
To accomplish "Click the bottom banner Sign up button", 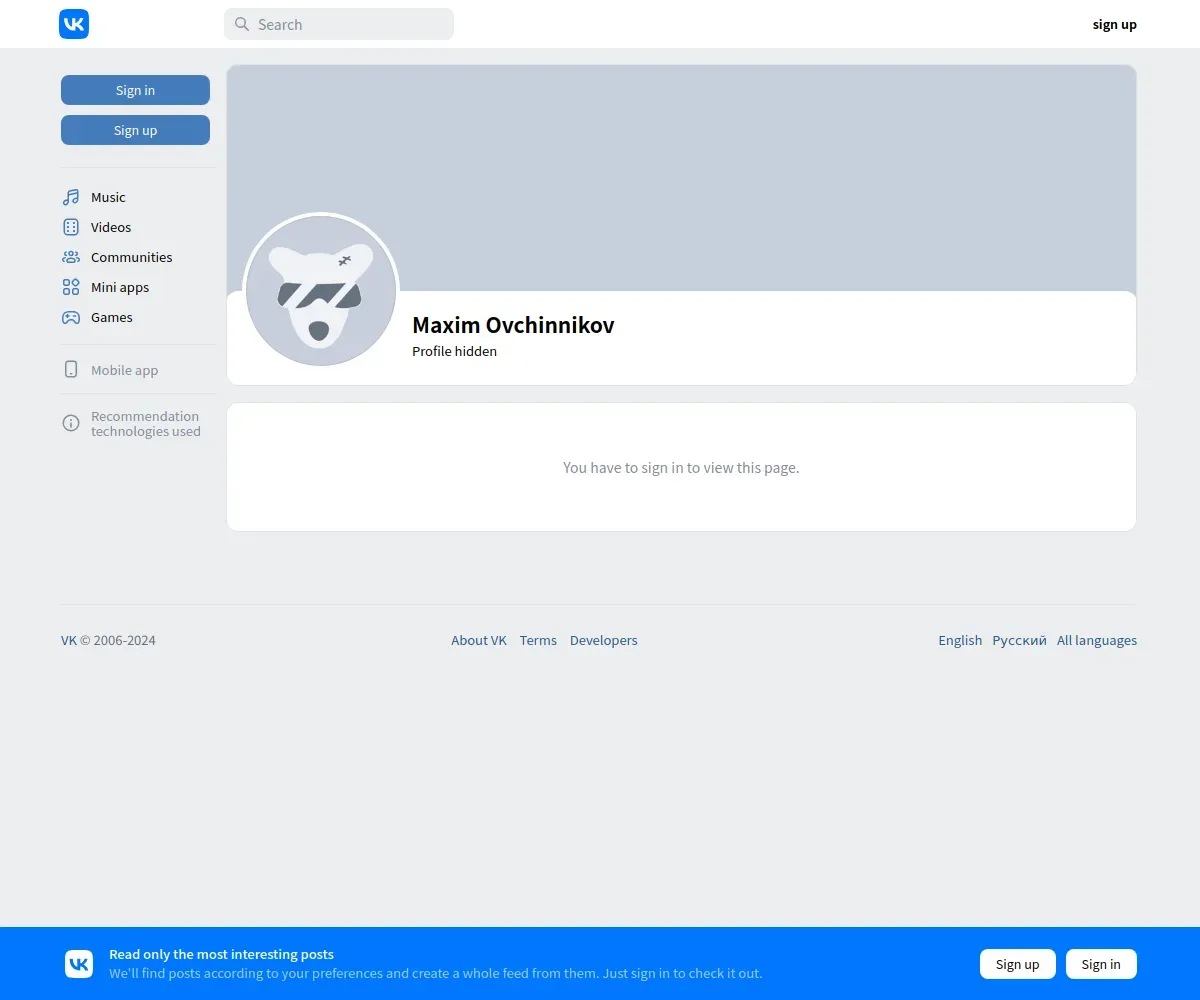I will [x=1017, y=964].
